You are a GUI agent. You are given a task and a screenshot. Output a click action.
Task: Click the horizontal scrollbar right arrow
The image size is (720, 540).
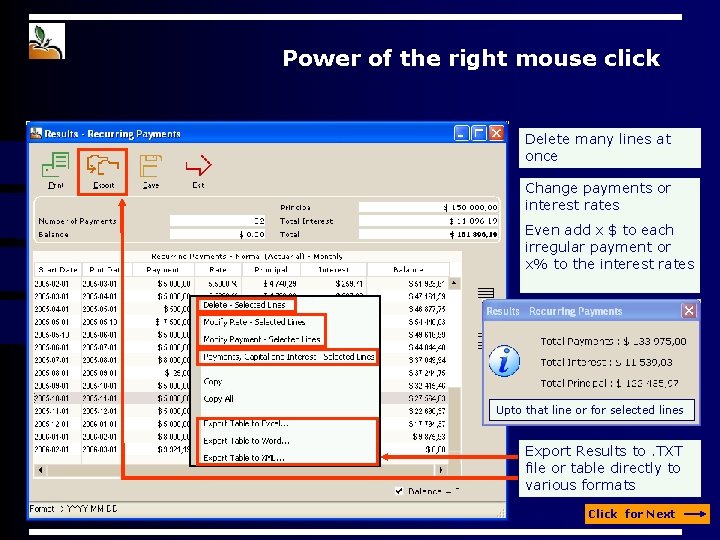coord(441,470)
